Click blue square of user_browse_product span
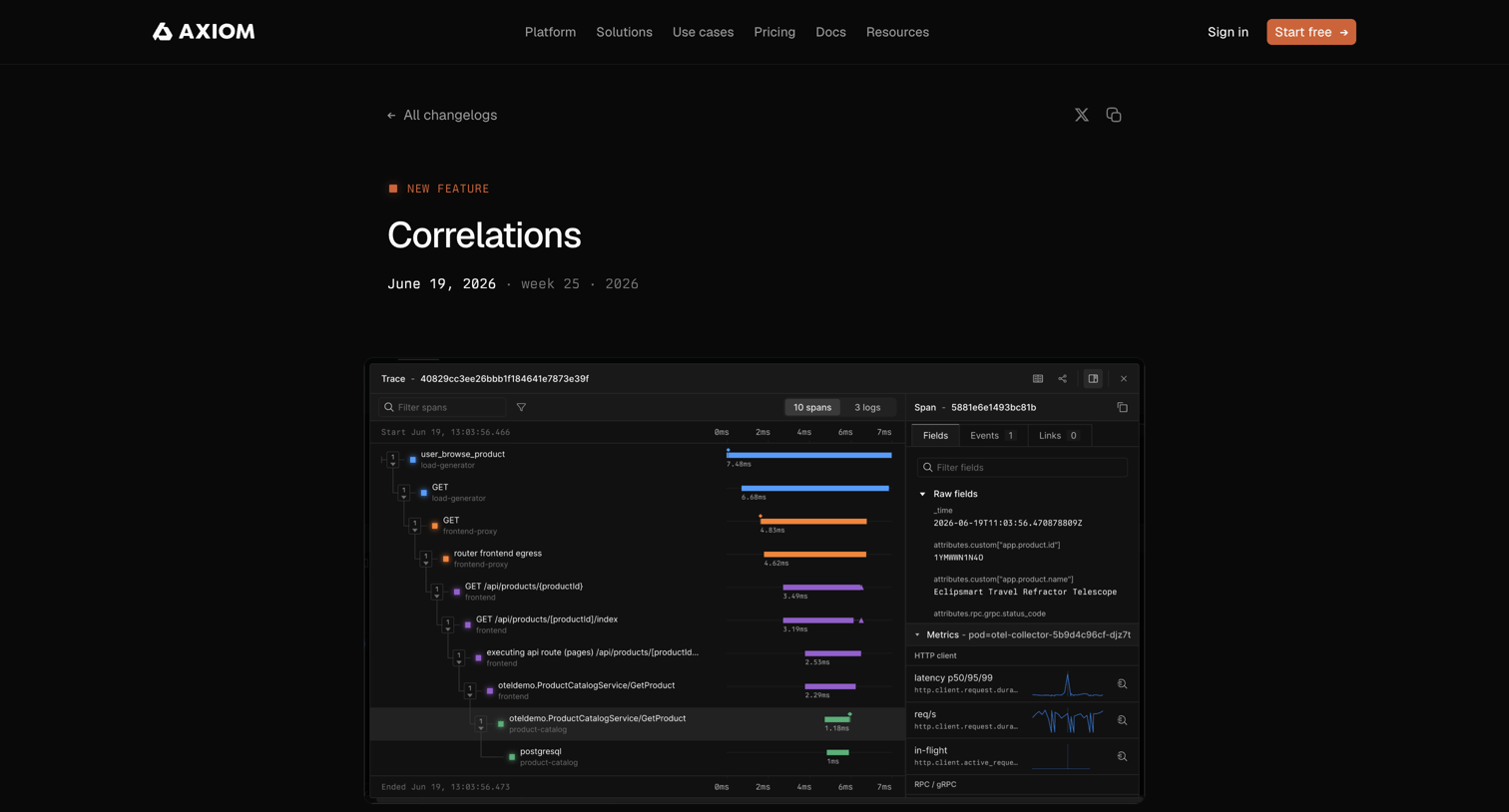Image resolution: width=1509 pixels, height=812 pixels. [413, 460]
